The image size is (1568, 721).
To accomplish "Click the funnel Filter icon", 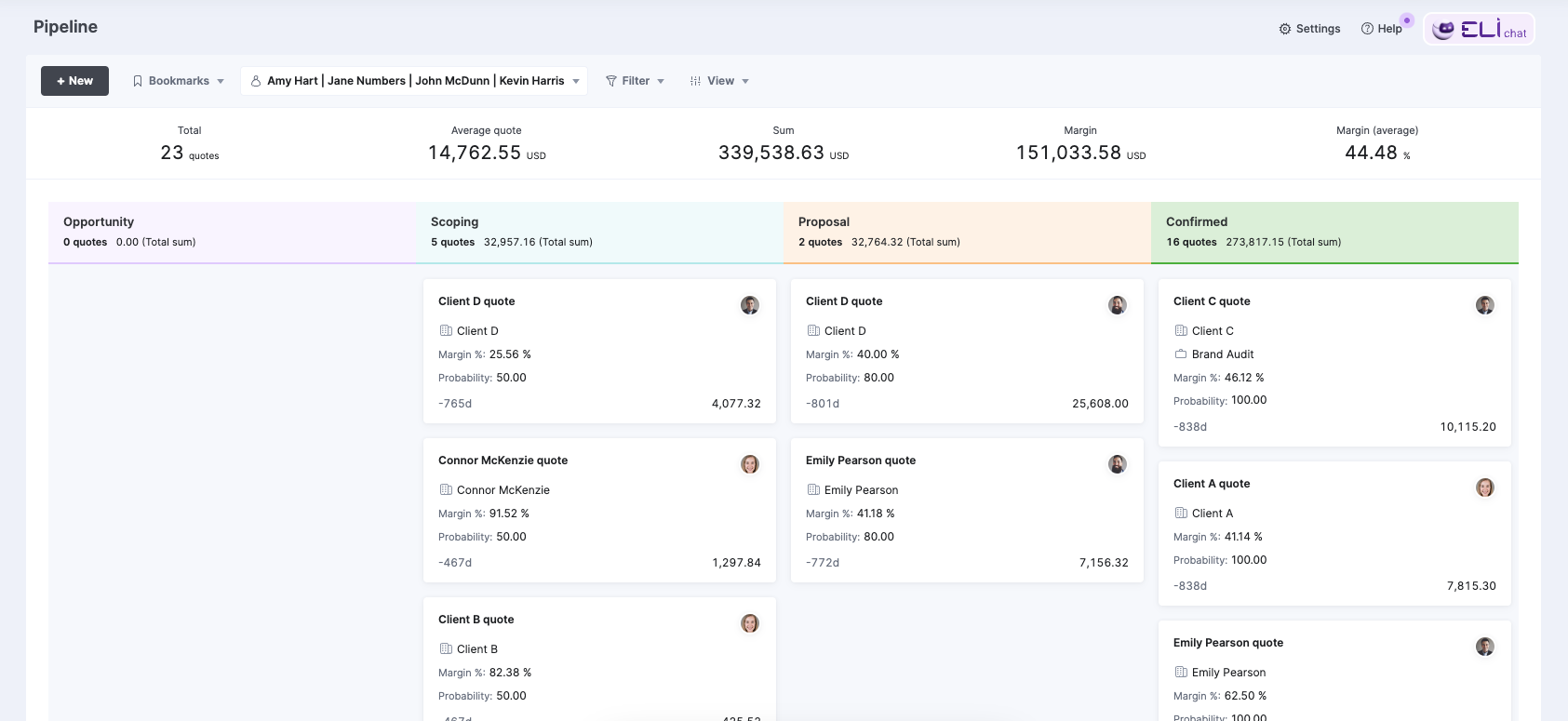I will point(611,81).
